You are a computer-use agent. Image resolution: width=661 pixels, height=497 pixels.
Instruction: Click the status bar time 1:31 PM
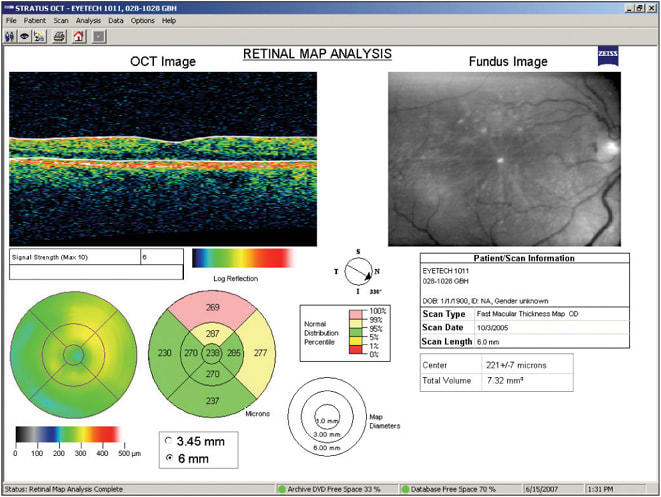click(600, 489)
